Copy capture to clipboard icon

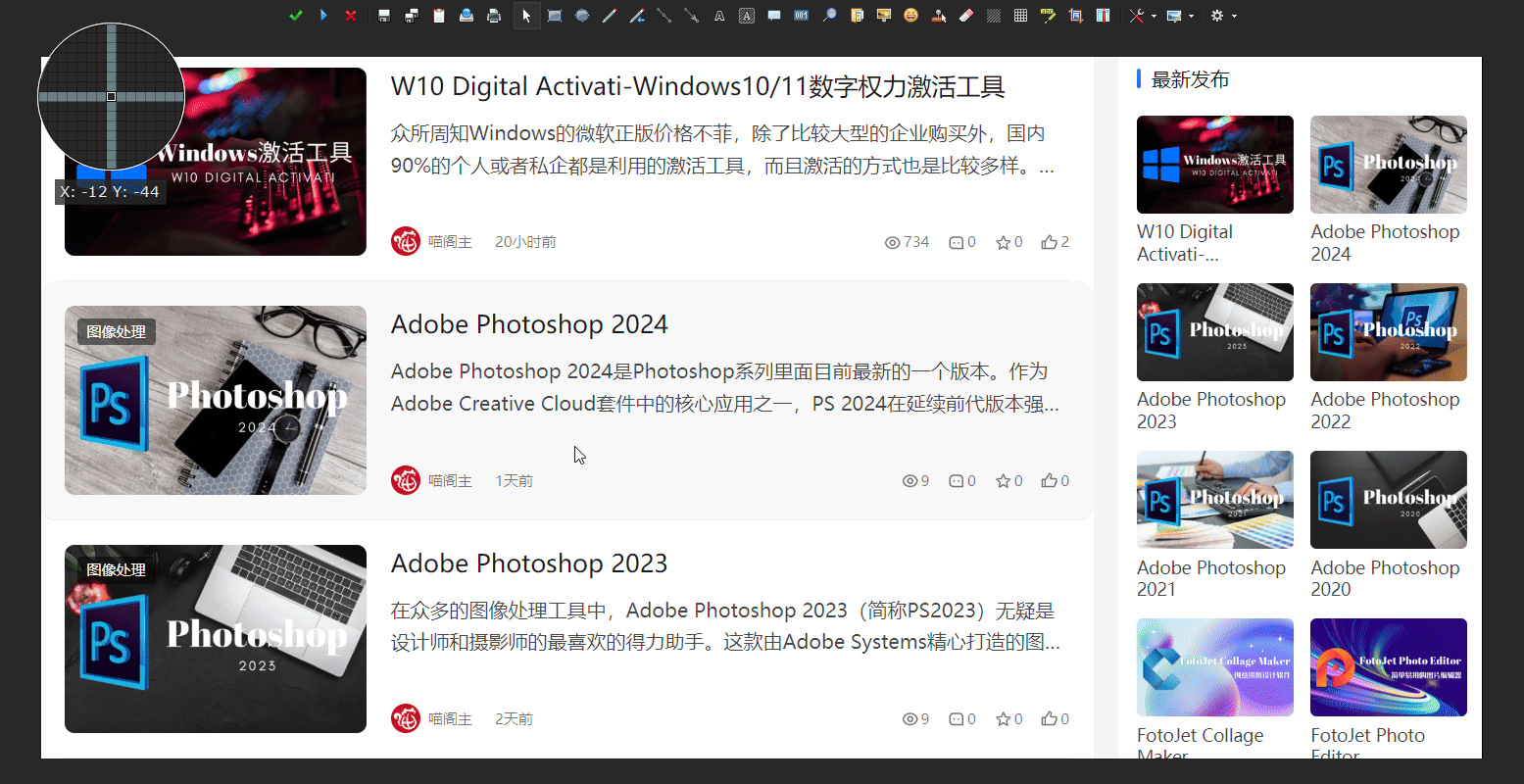(439, 16)
